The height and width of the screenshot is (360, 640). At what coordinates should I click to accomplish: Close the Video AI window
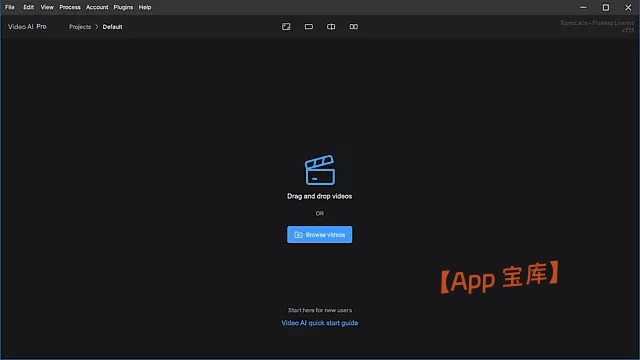tap(628, 7)
